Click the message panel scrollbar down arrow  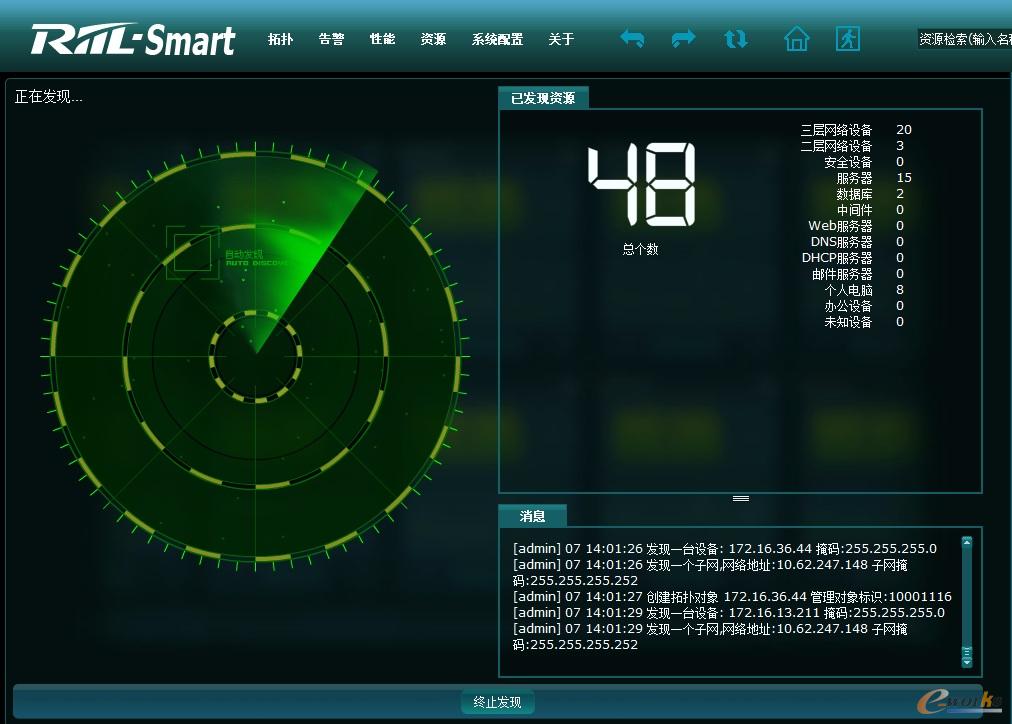(966, 661)
